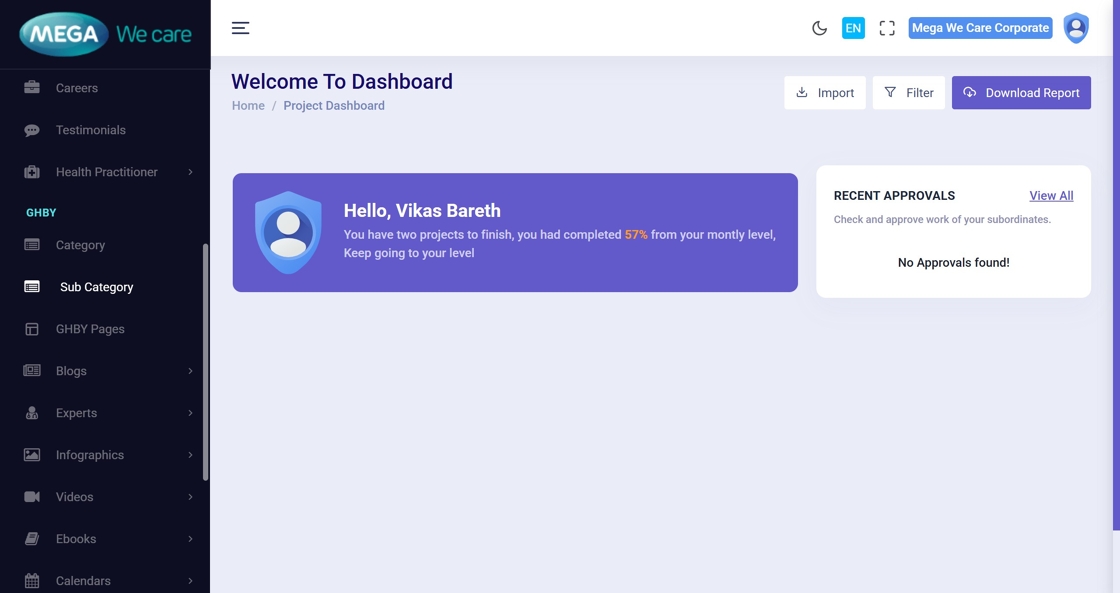Expand the Calendars submenu chevron
1120x593 pixels.
190,581
